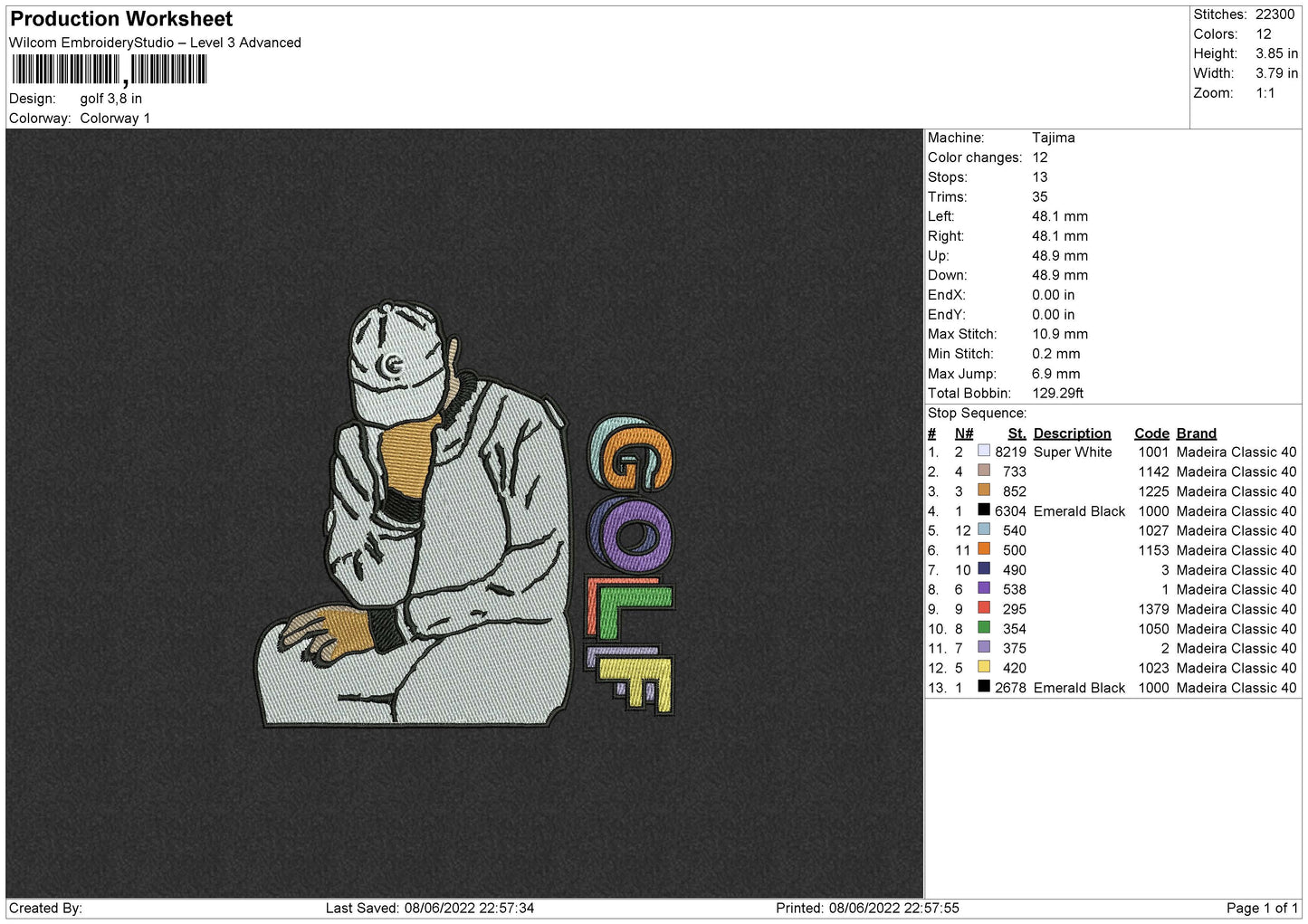The image size is (1308, 924).
Task: Click the 'Description' column header
Action: pyautogui.click(x=1072, y=433)
